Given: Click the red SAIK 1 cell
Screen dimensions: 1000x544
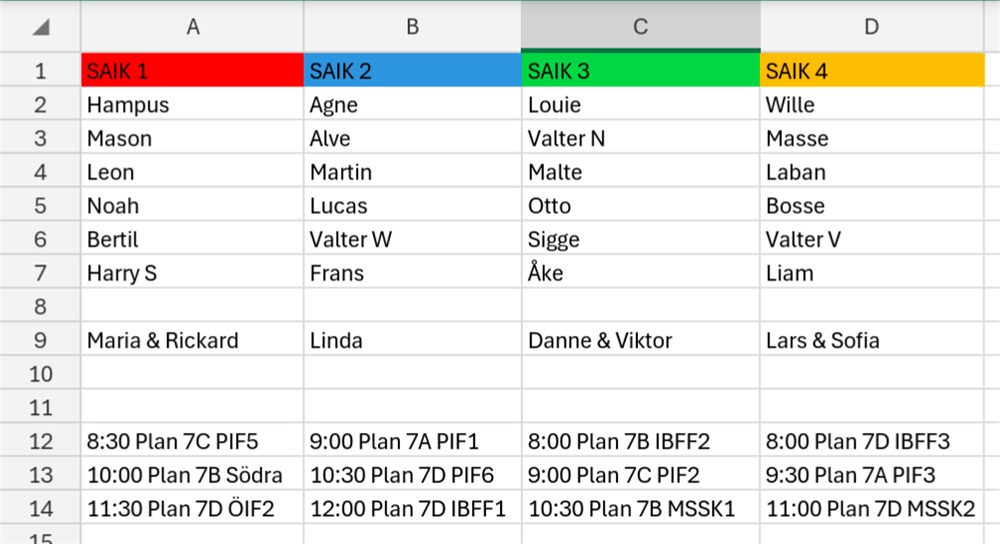Looking at the screenshot, I should 192,70.
